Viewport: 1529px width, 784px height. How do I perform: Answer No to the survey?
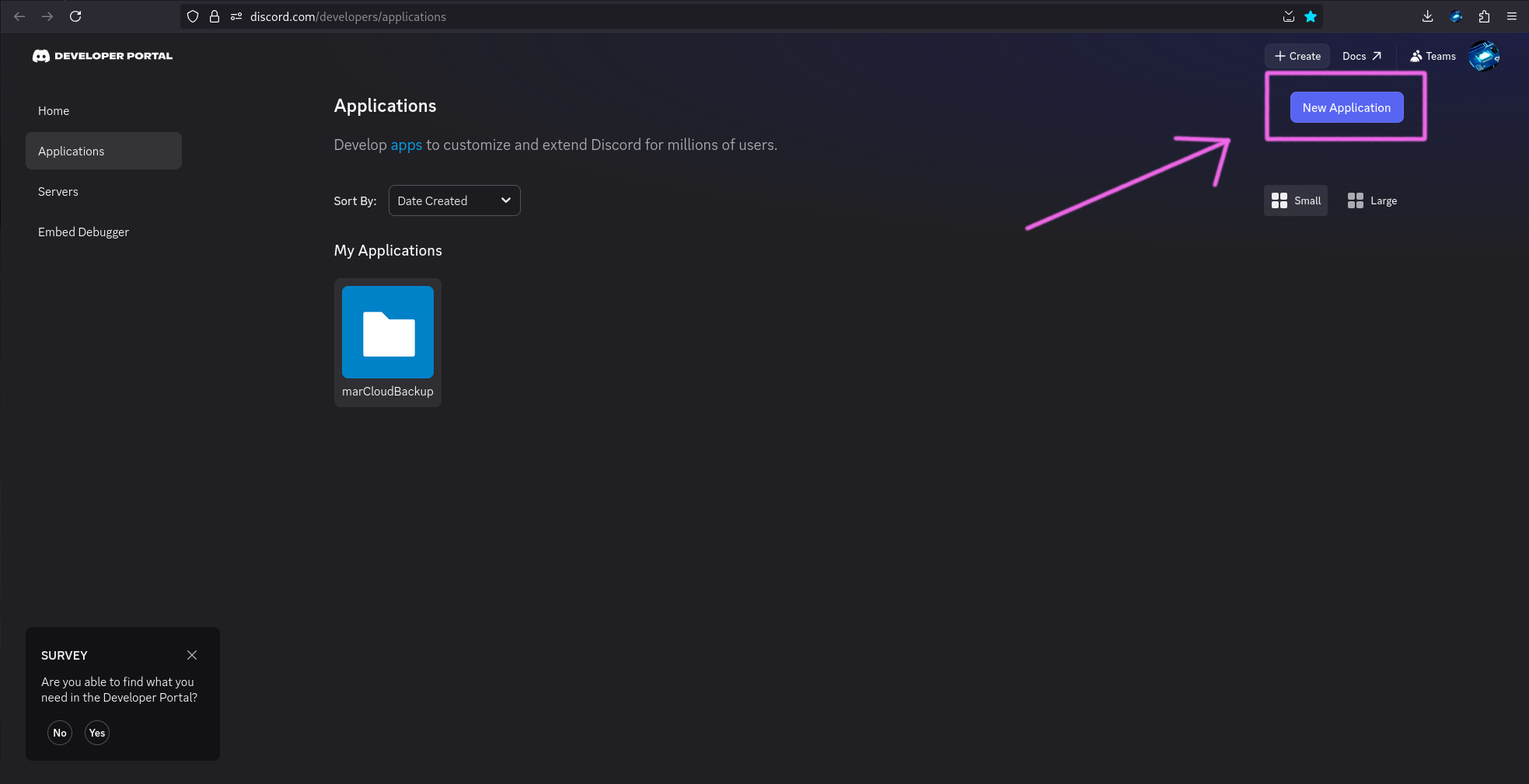coord(60,733)
